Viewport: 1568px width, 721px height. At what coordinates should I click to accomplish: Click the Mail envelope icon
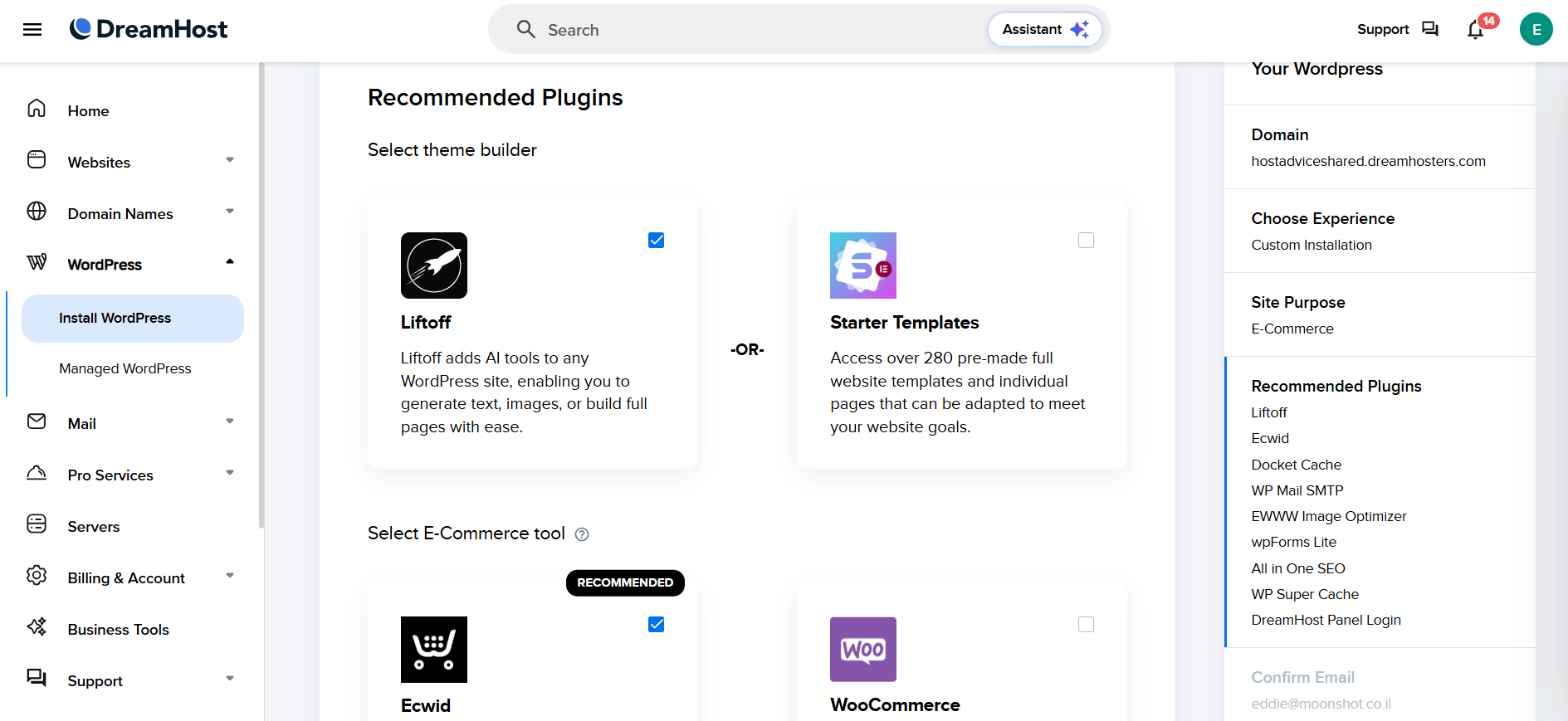click(x=37, y=421)
